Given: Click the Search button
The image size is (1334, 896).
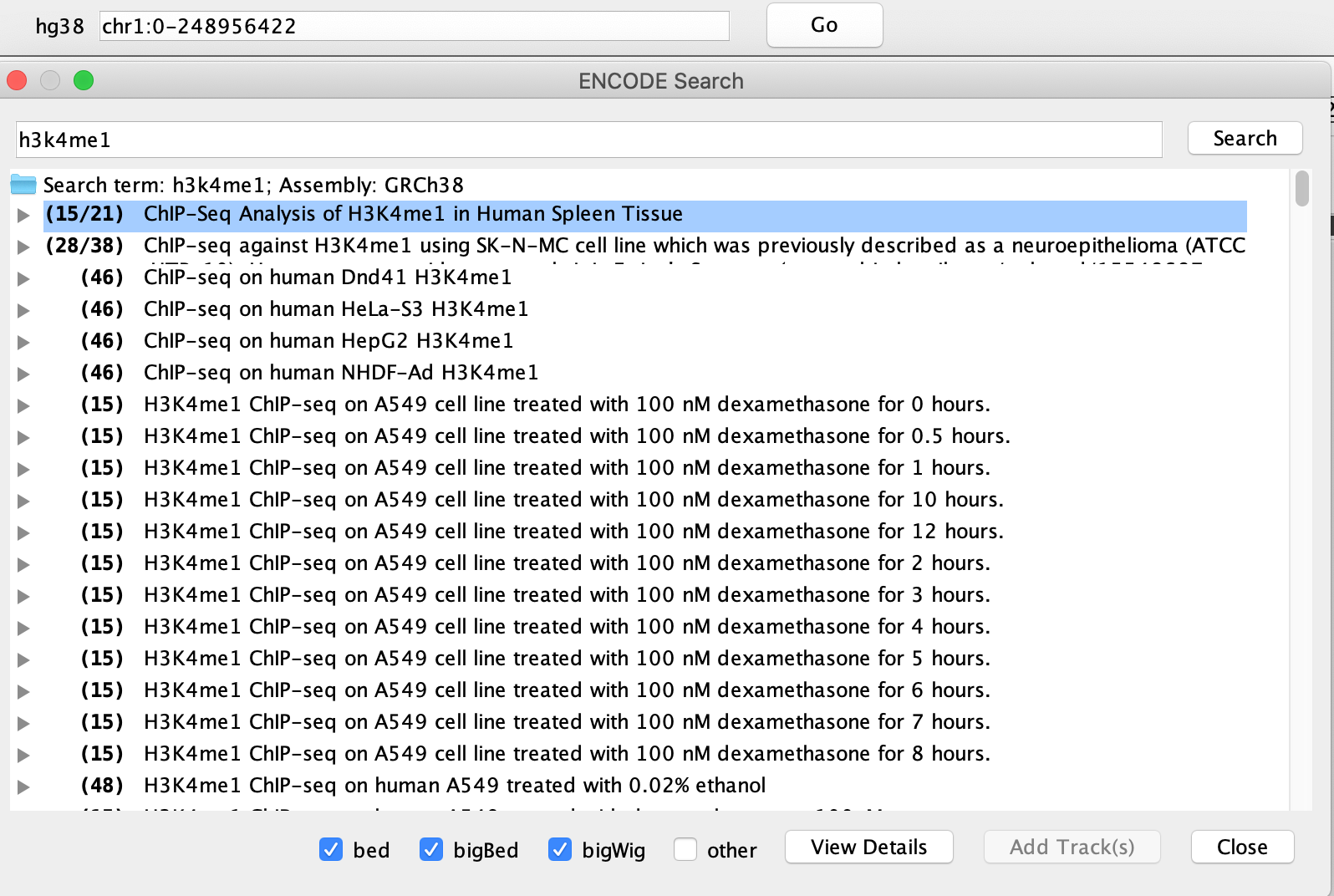Looking at the screenshot, I should (1245, 138).
